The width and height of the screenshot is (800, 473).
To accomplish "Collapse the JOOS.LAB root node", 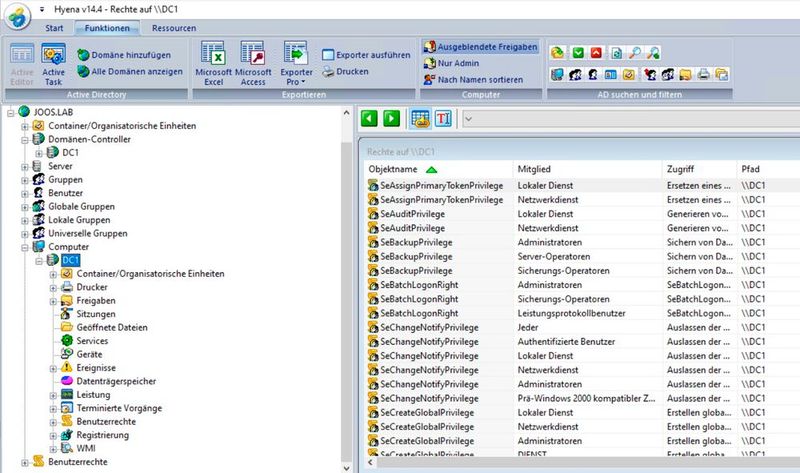I will point(11,113).
